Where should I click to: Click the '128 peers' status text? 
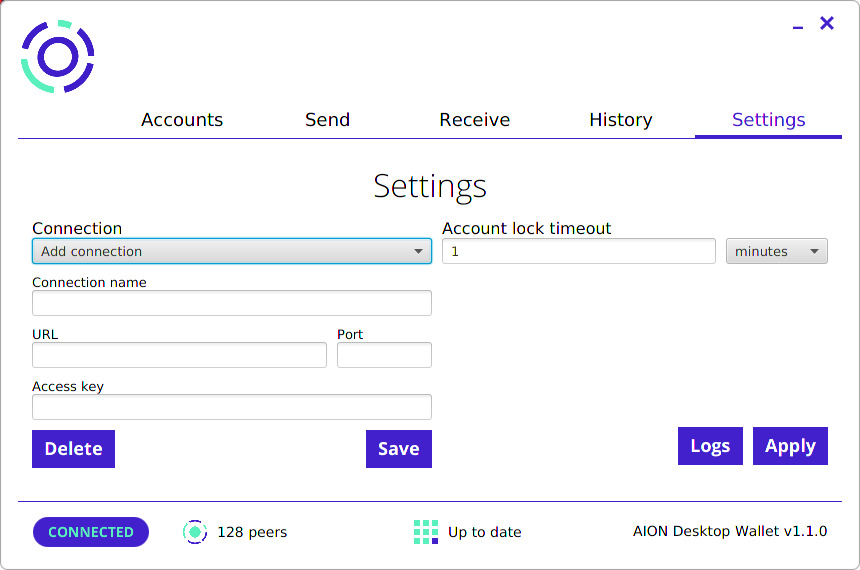pyautogui.click(x=252, y=532)
